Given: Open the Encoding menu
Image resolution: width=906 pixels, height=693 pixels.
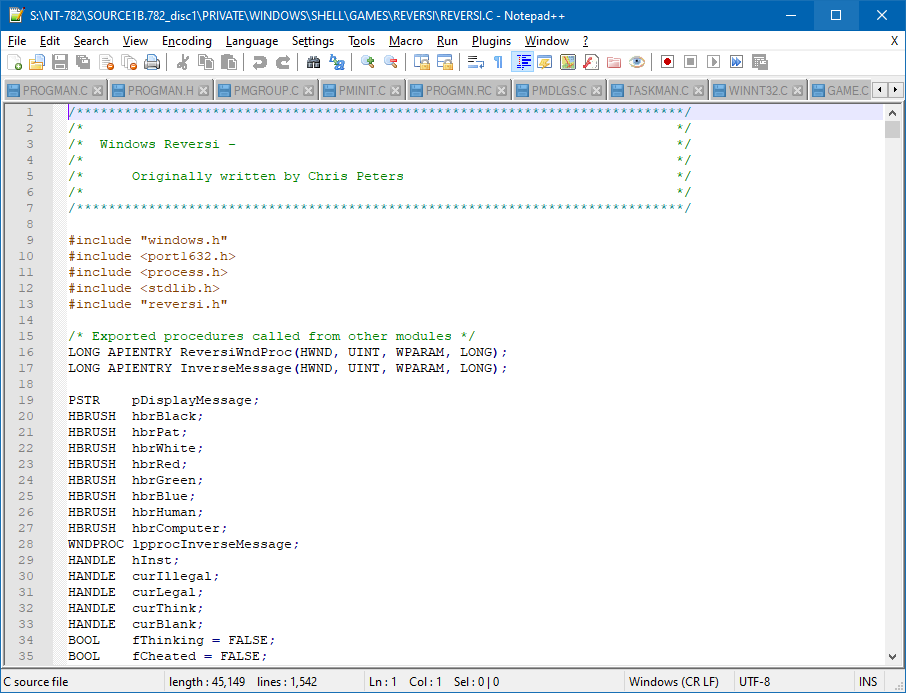Looking at the screenshot, I should [x=187, y=41].
